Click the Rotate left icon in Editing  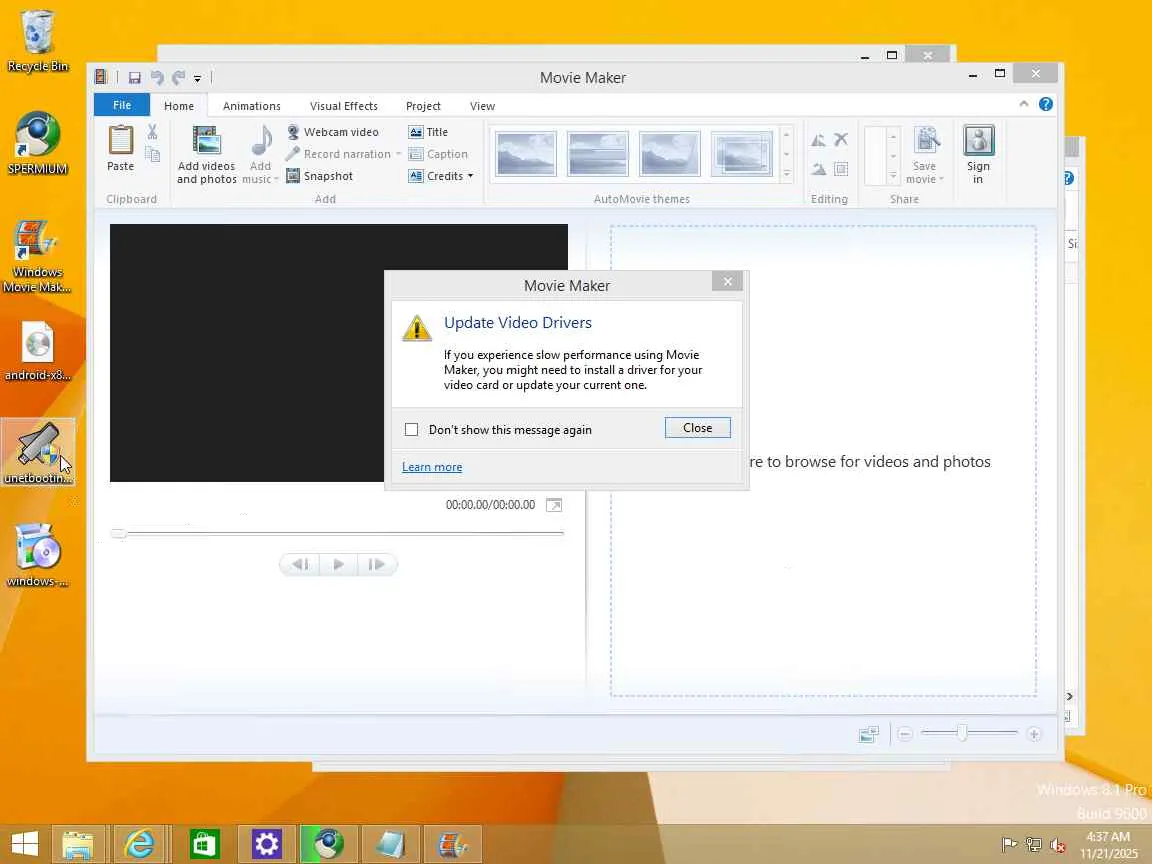tap(818, 140)
